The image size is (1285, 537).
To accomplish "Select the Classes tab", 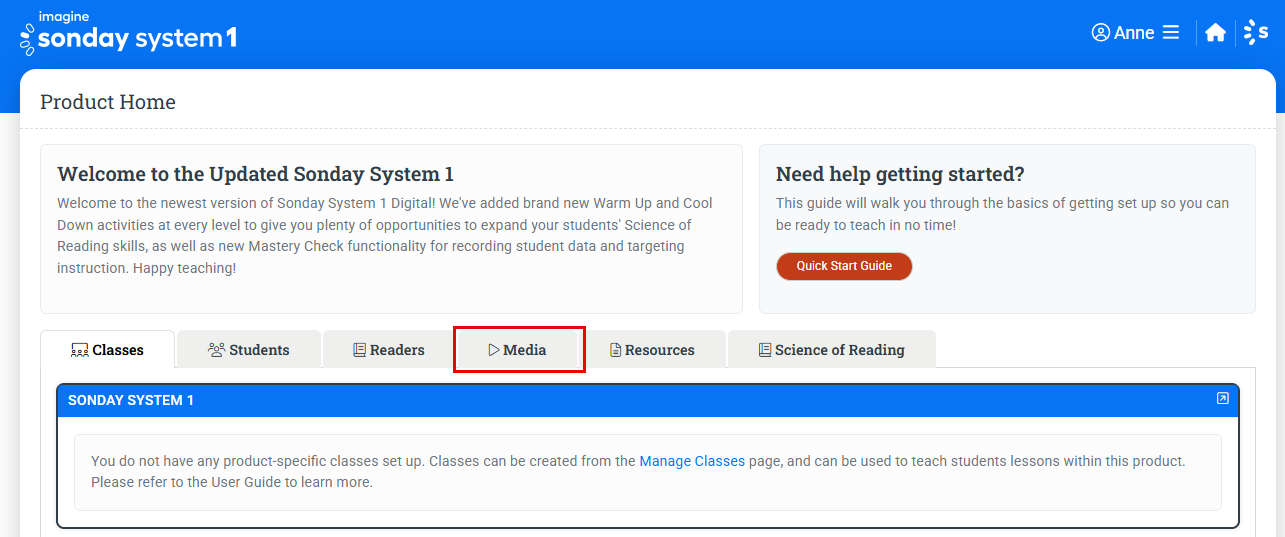I will 107,350.
